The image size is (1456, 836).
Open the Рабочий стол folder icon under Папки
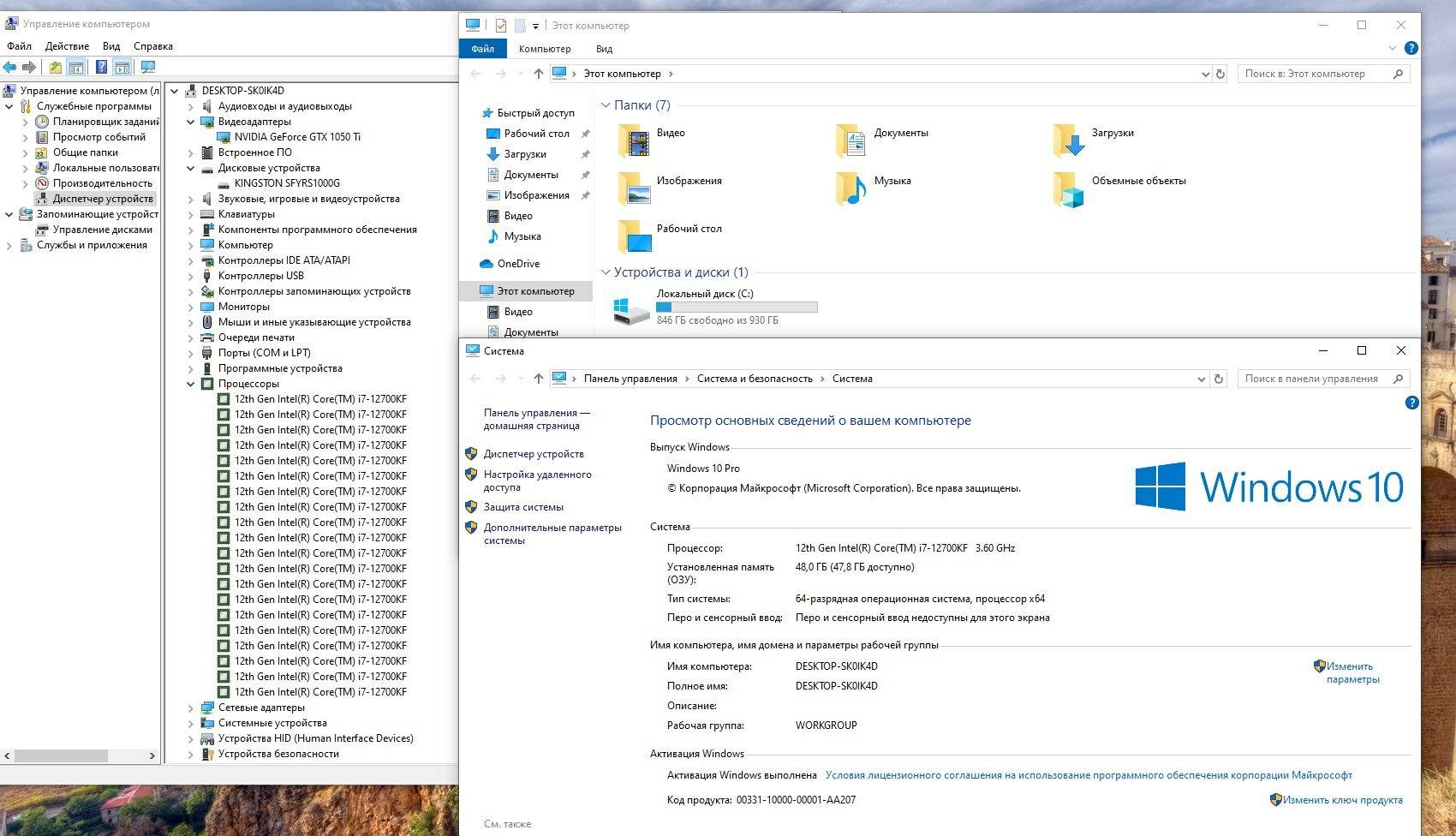pos(634,236)
